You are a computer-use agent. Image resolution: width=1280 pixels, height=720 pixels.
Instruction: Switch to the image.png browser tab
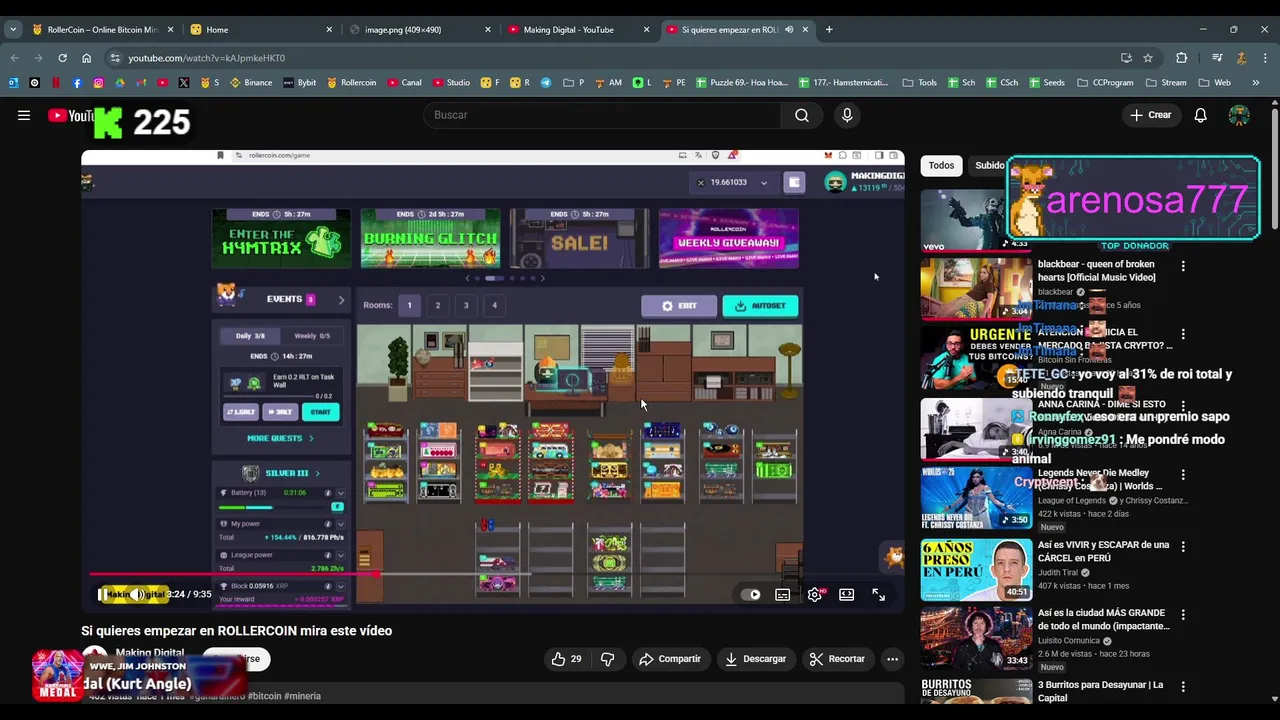click(420, 29)
